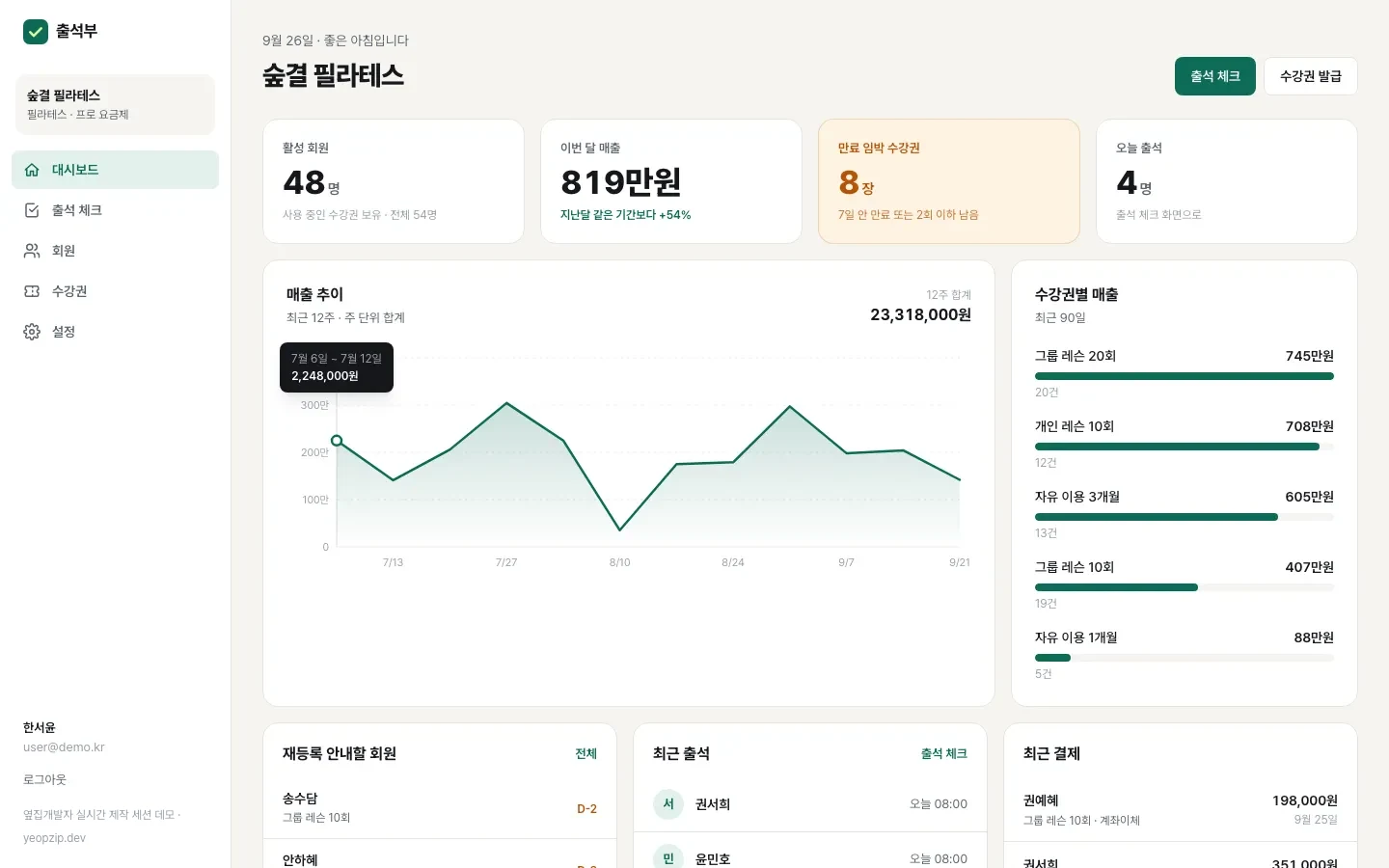1389x868 pixels.
Task: Click the 출석부 checkmark logo icon
Action: click(36, 32)
